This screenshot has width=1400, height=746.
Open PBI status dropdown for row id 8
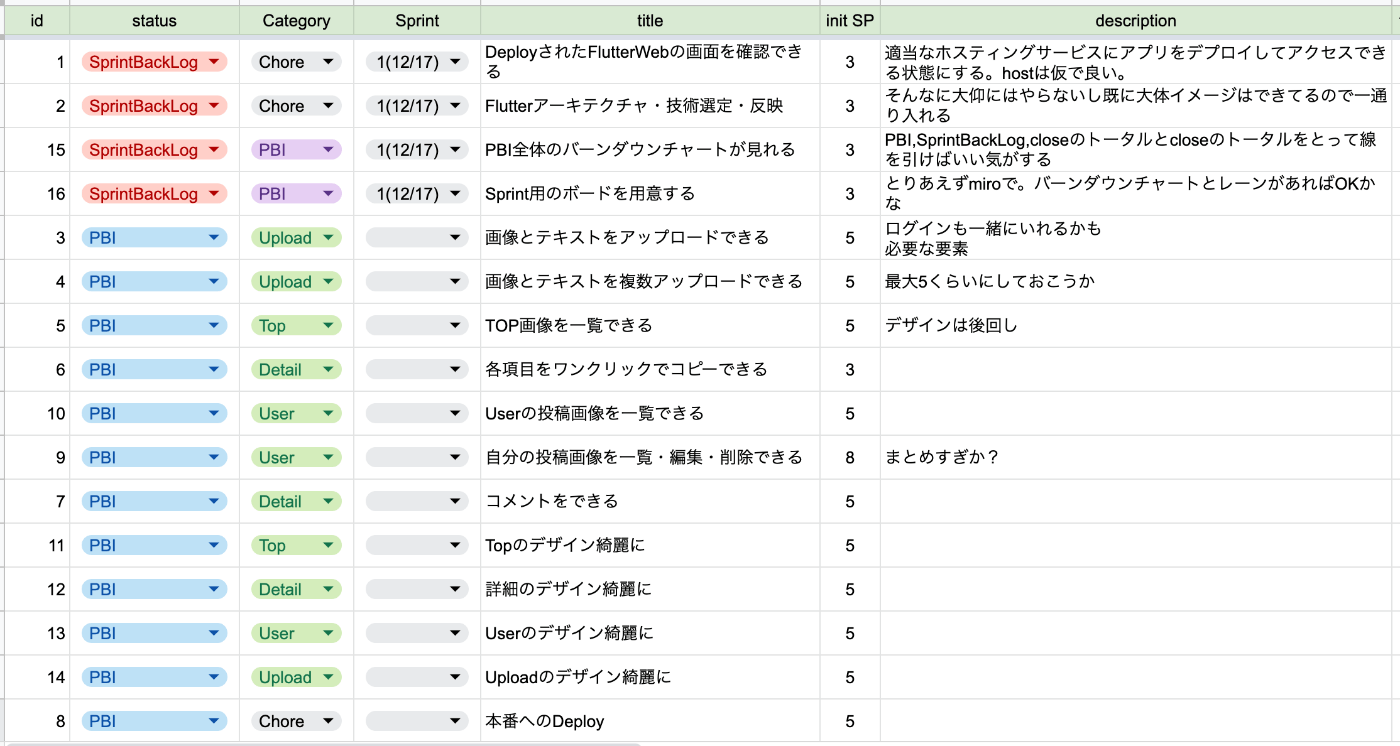tap(155, 722)
